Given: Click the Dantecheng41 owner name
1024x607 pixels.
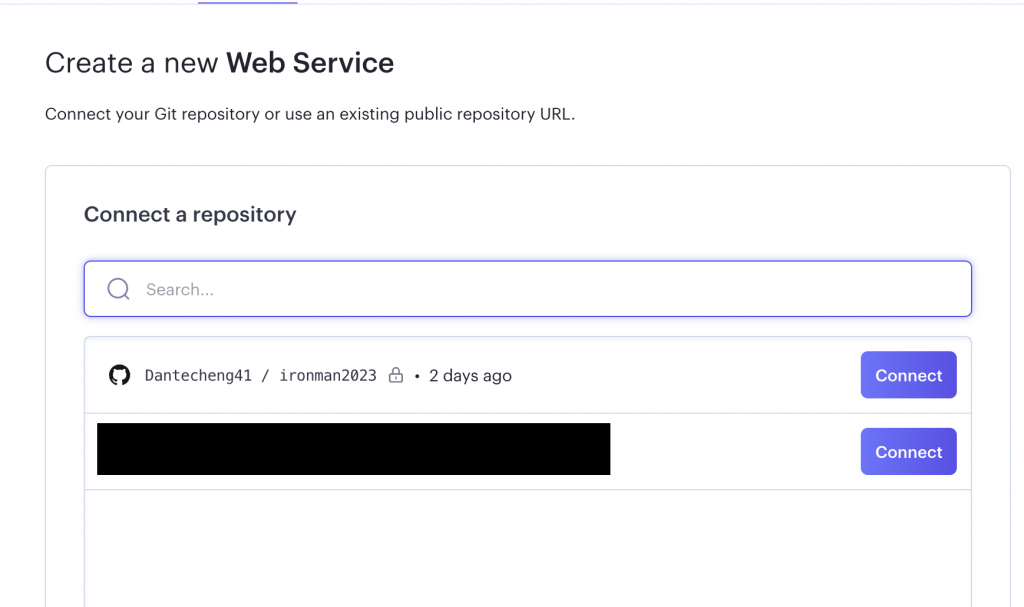Looking at the screenshot, I should point(198,376).
